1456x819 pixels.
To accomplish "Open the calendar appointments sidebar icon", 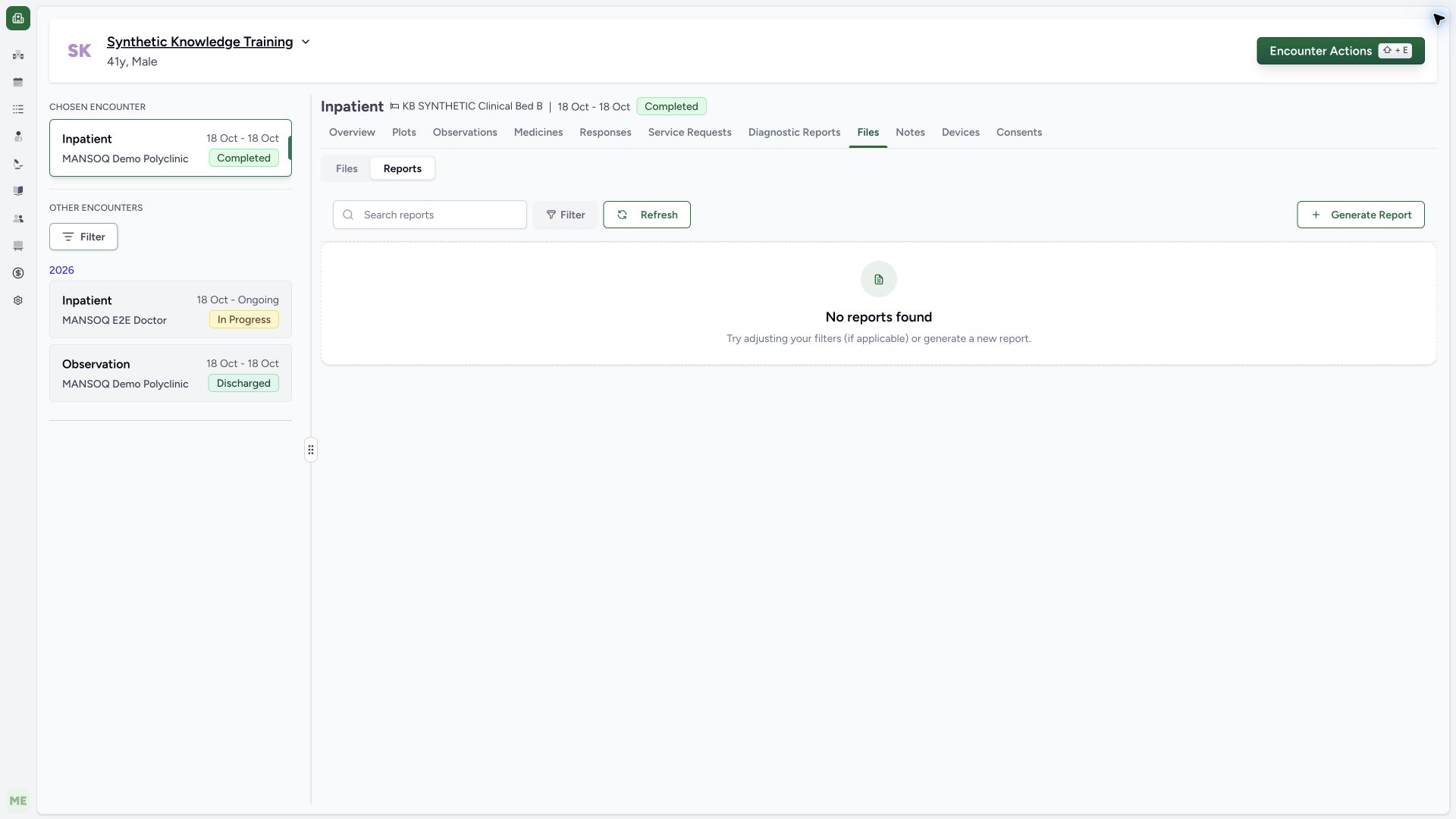I will pyautogui.click(x=18, y=82).
